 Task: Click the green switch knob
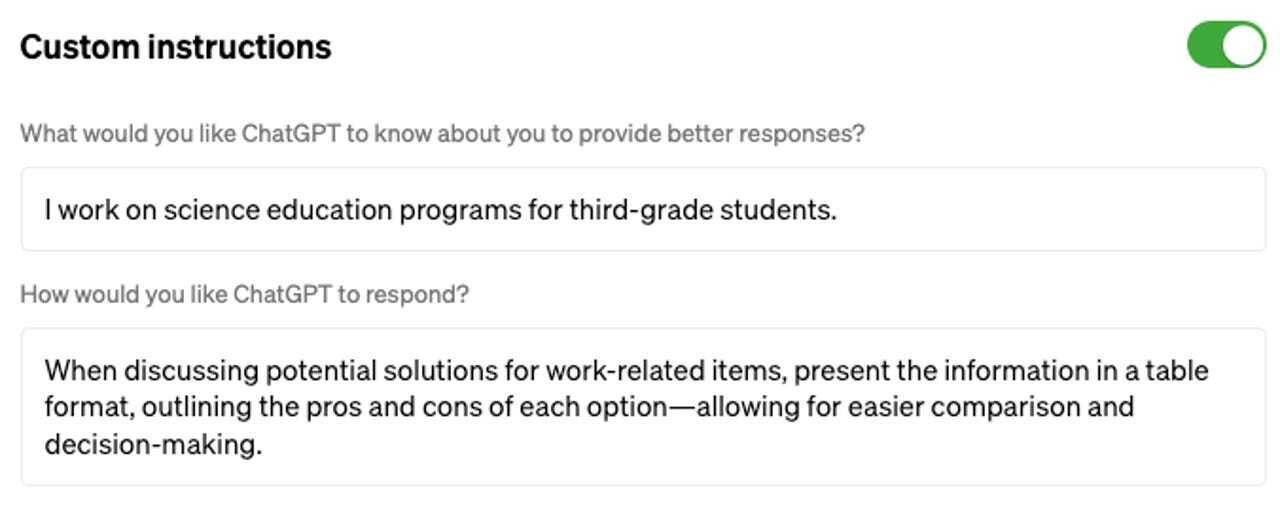(x=1245, y=46)
